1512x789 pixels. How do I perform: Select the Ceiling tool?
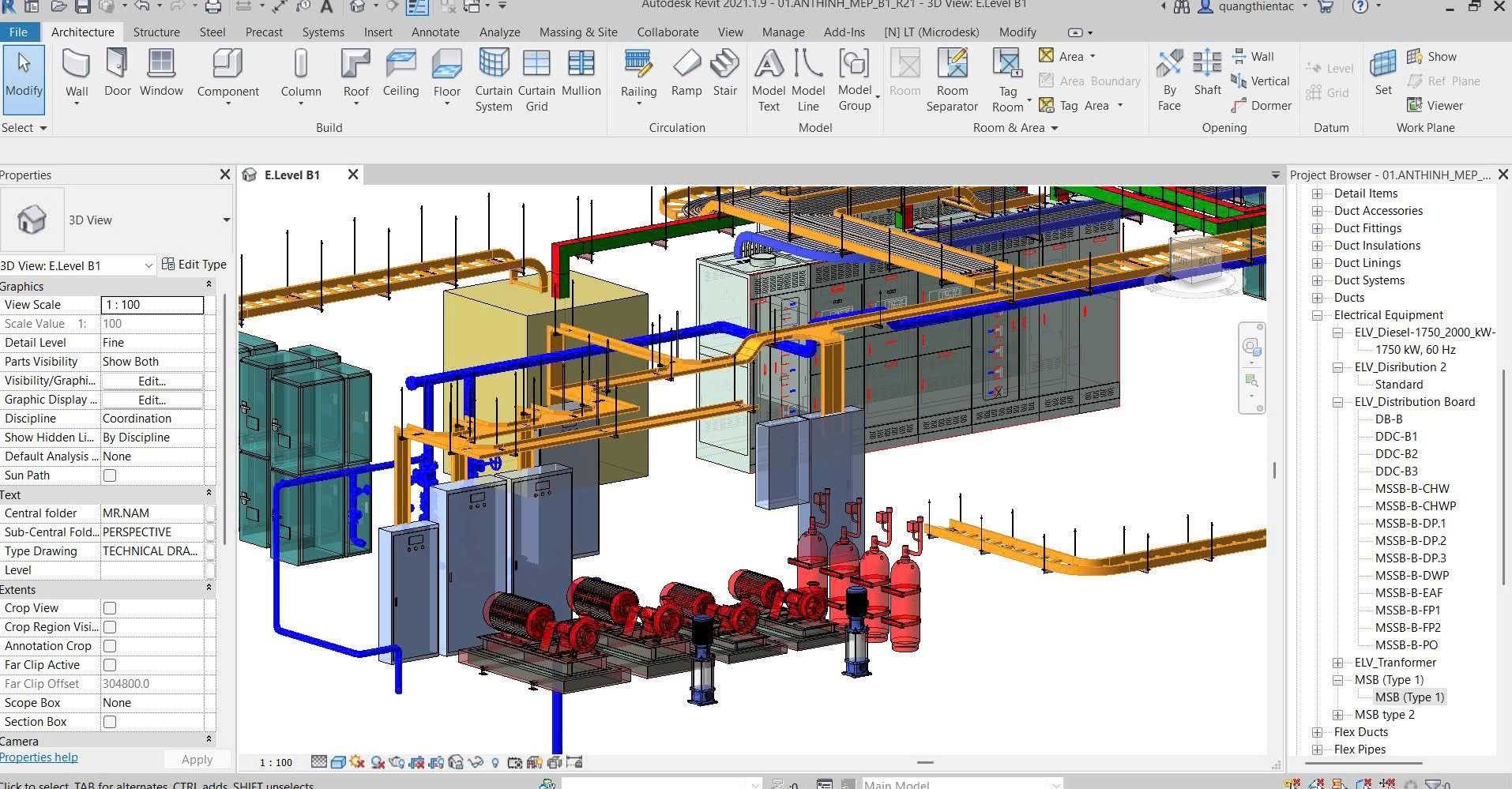tap(401, 73)
